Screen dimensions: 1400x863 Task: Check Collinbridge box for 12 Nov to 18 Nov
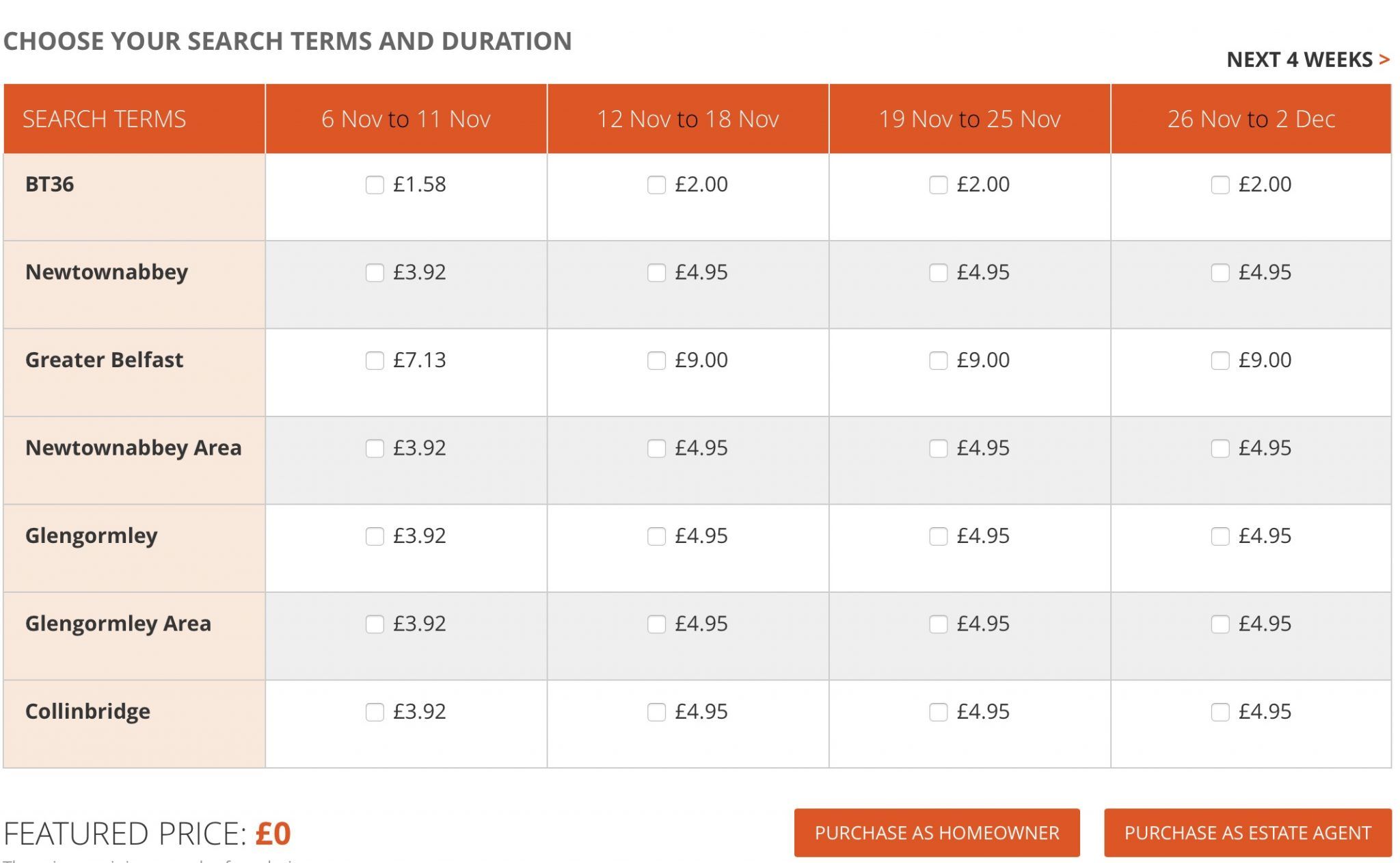pyautogui.click(x=656, y=712)
